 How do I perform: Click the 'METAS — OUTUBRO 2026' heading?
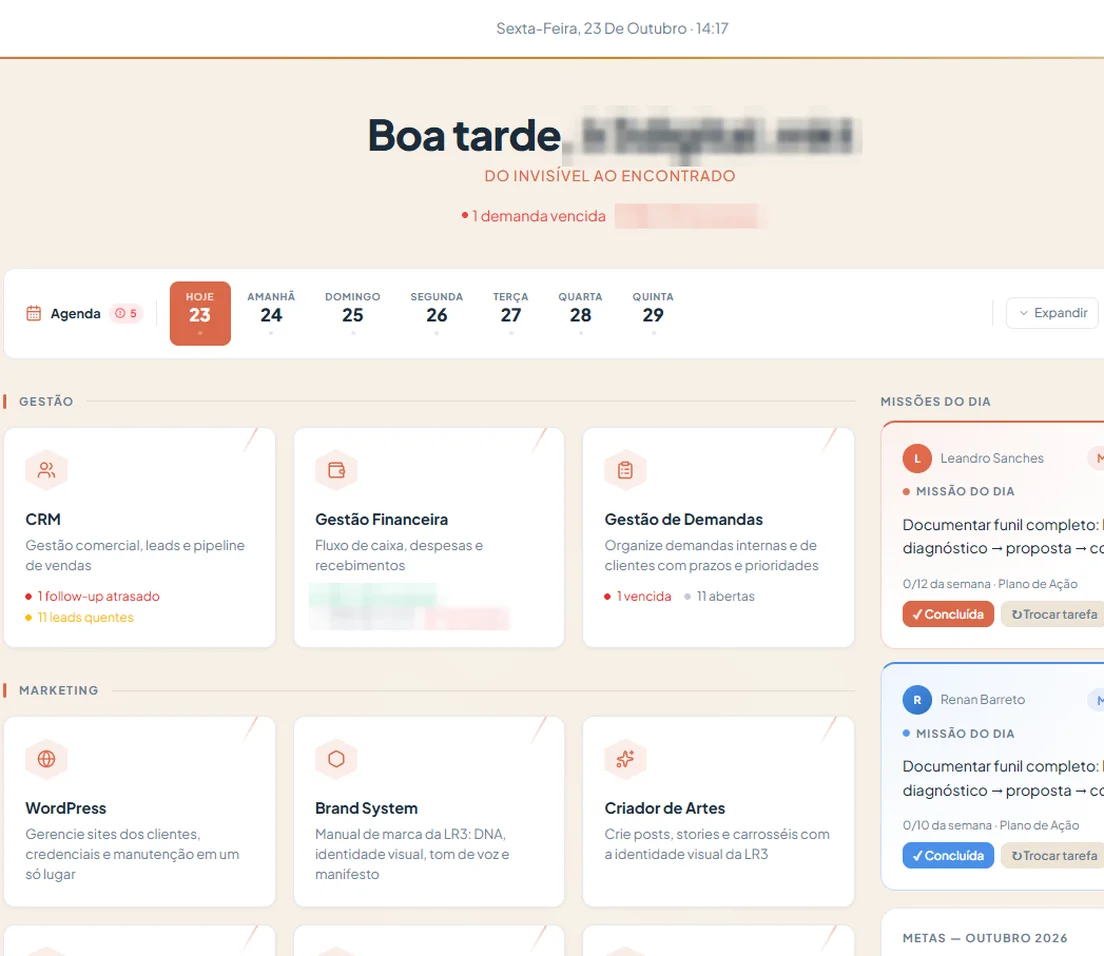[x=985, y=938]
